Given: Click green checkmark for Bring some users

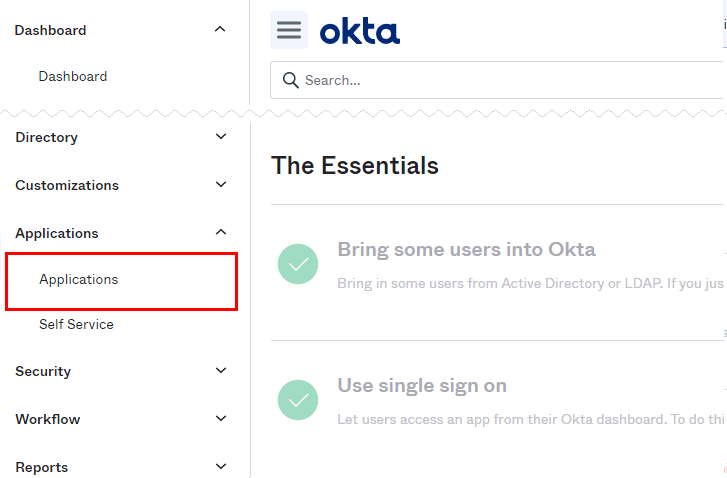Looking at the screenshot, I should point(298,264).
